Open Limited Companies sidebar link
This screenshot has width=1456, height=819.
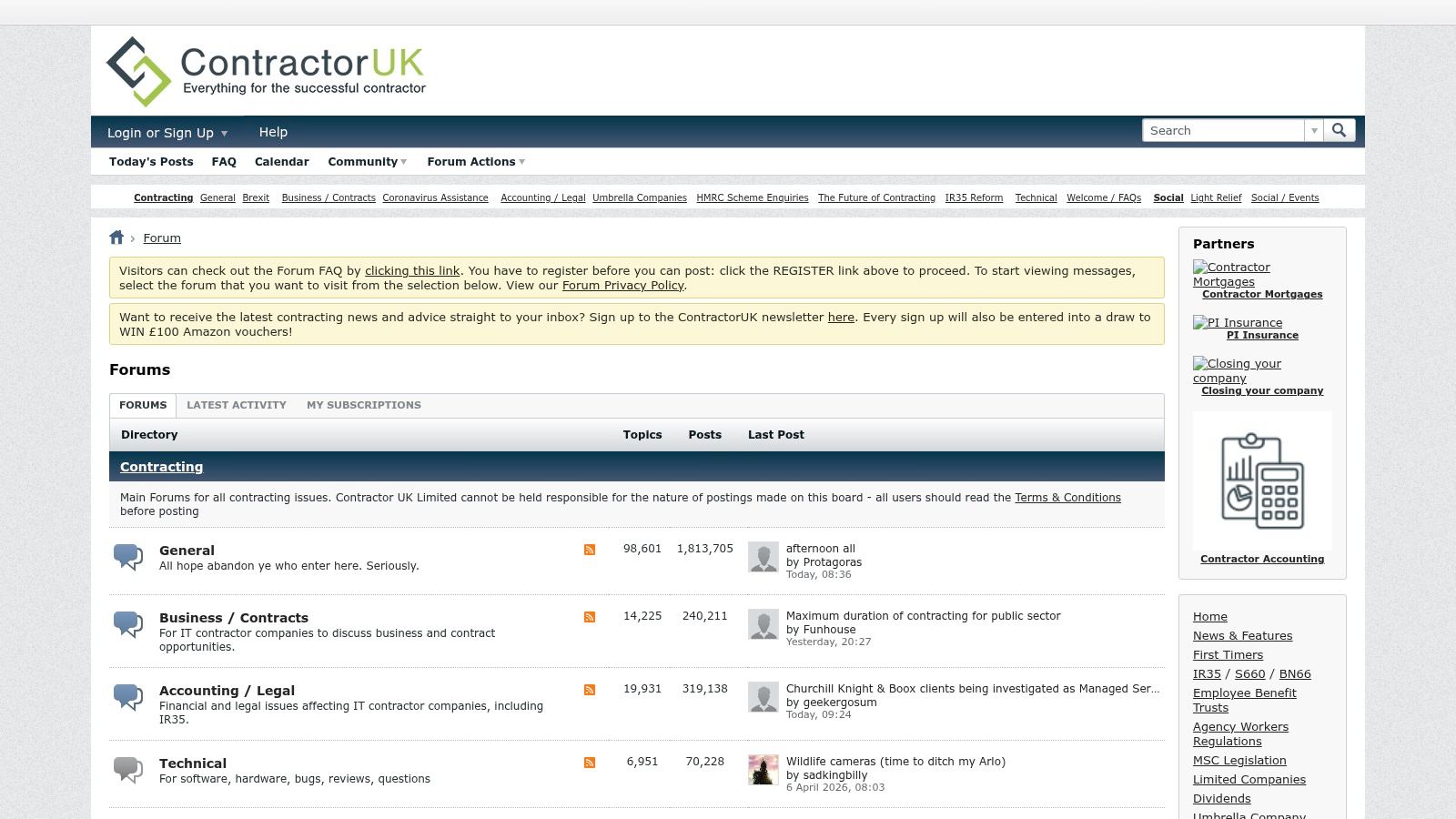(1249, 780)
